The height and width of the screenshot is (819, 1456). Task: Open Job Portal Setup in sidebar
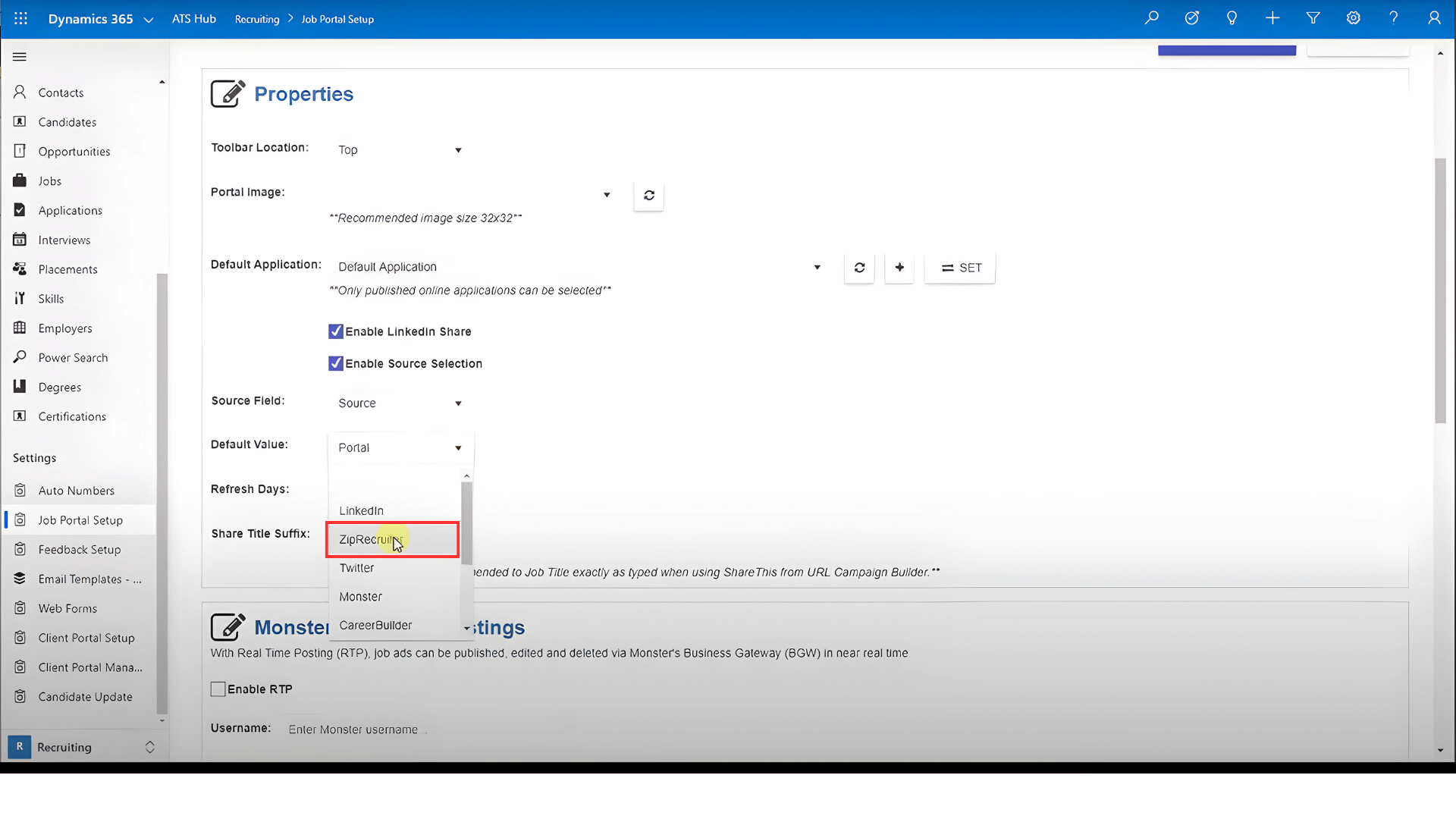(x=80, y=520)
